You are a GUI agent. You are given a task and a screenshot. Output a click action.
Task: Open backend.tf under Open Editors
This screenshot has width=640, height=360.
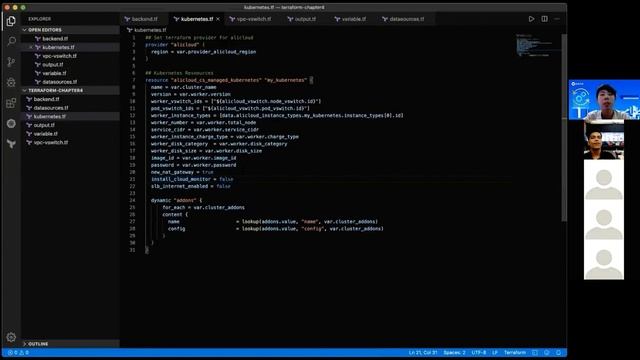tap(71, 39)
